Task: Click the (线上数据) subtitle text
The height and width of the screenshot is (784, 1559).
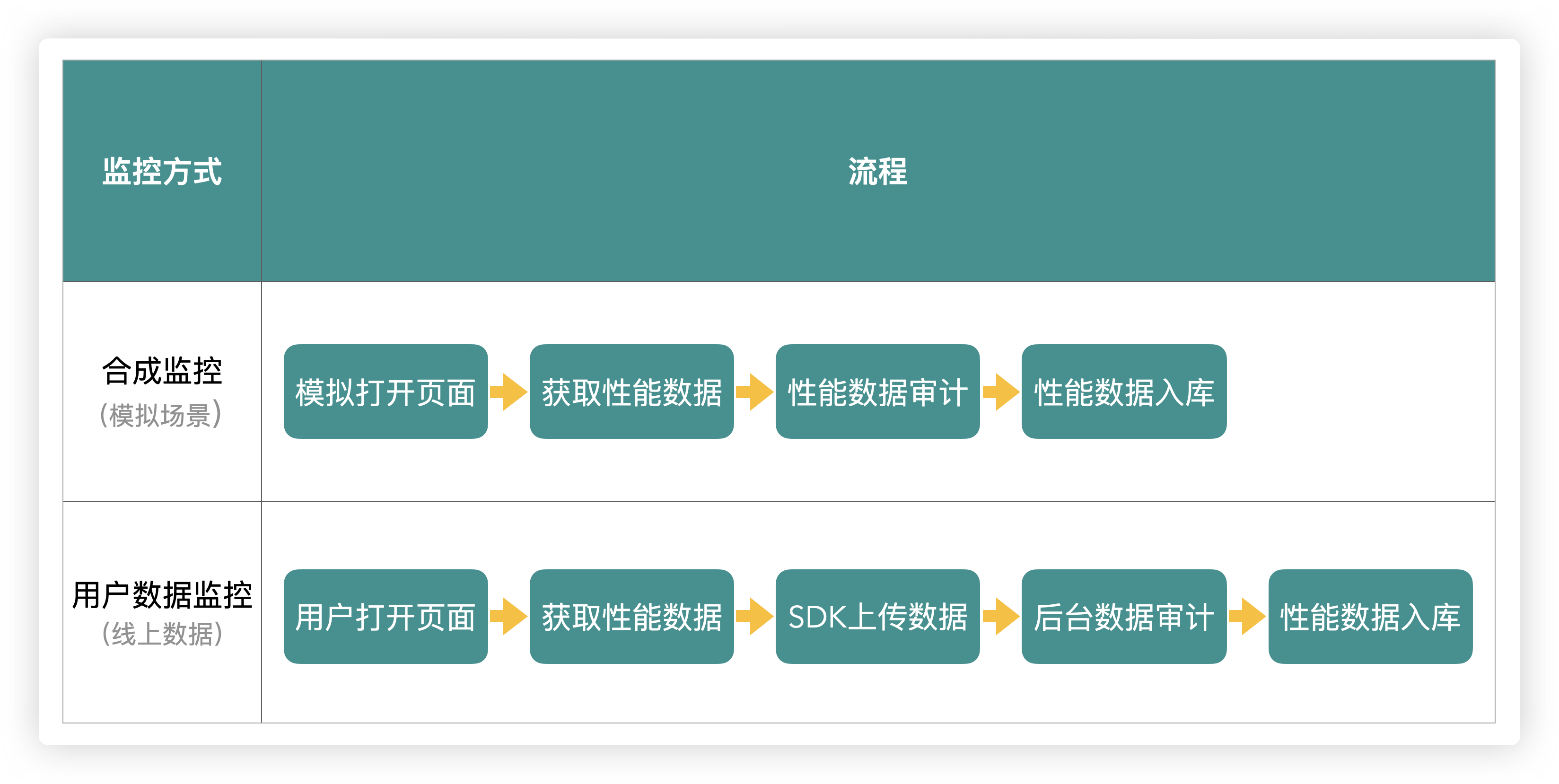Action: 162,634
